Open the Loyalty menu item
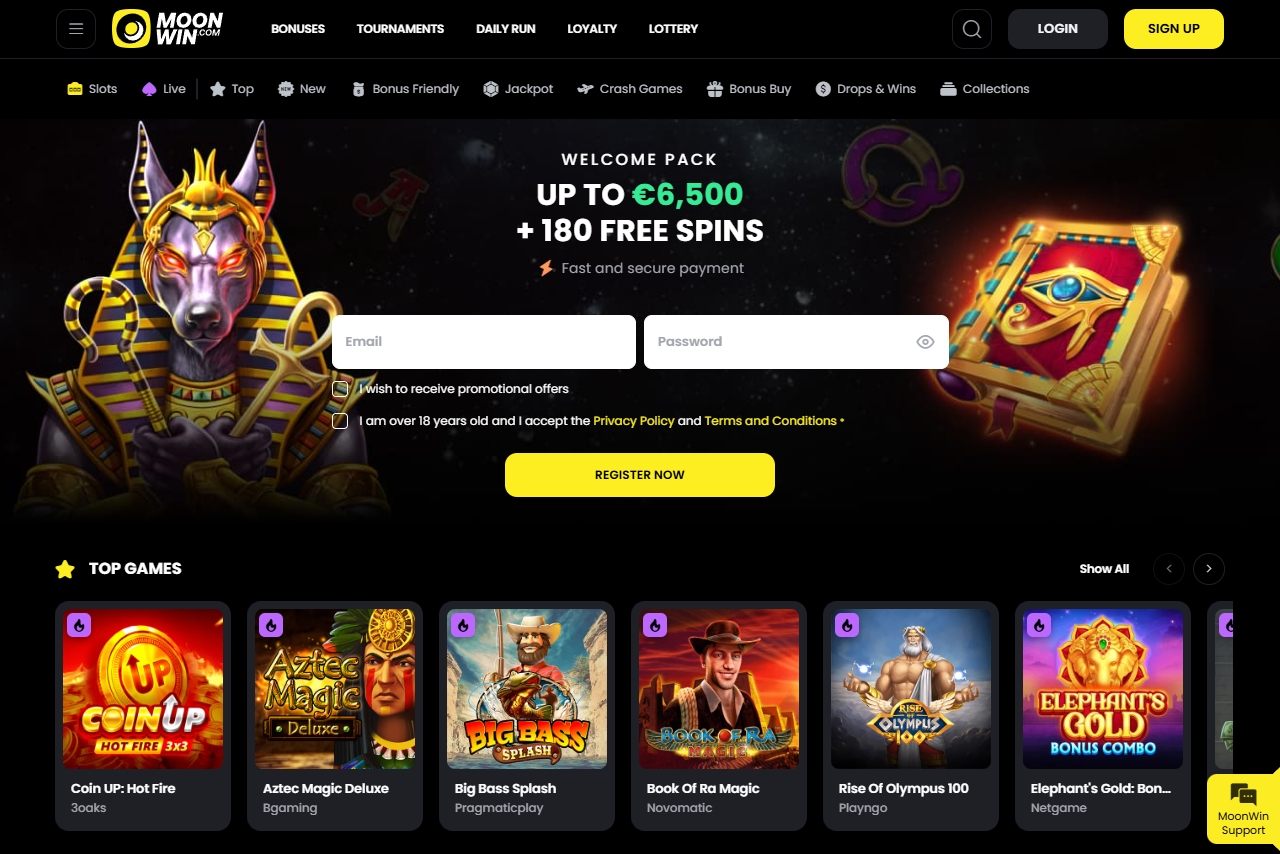Image resolution: width=1280 pixels, height=854 pixels. pyautogui.click(x=592, y=29)
